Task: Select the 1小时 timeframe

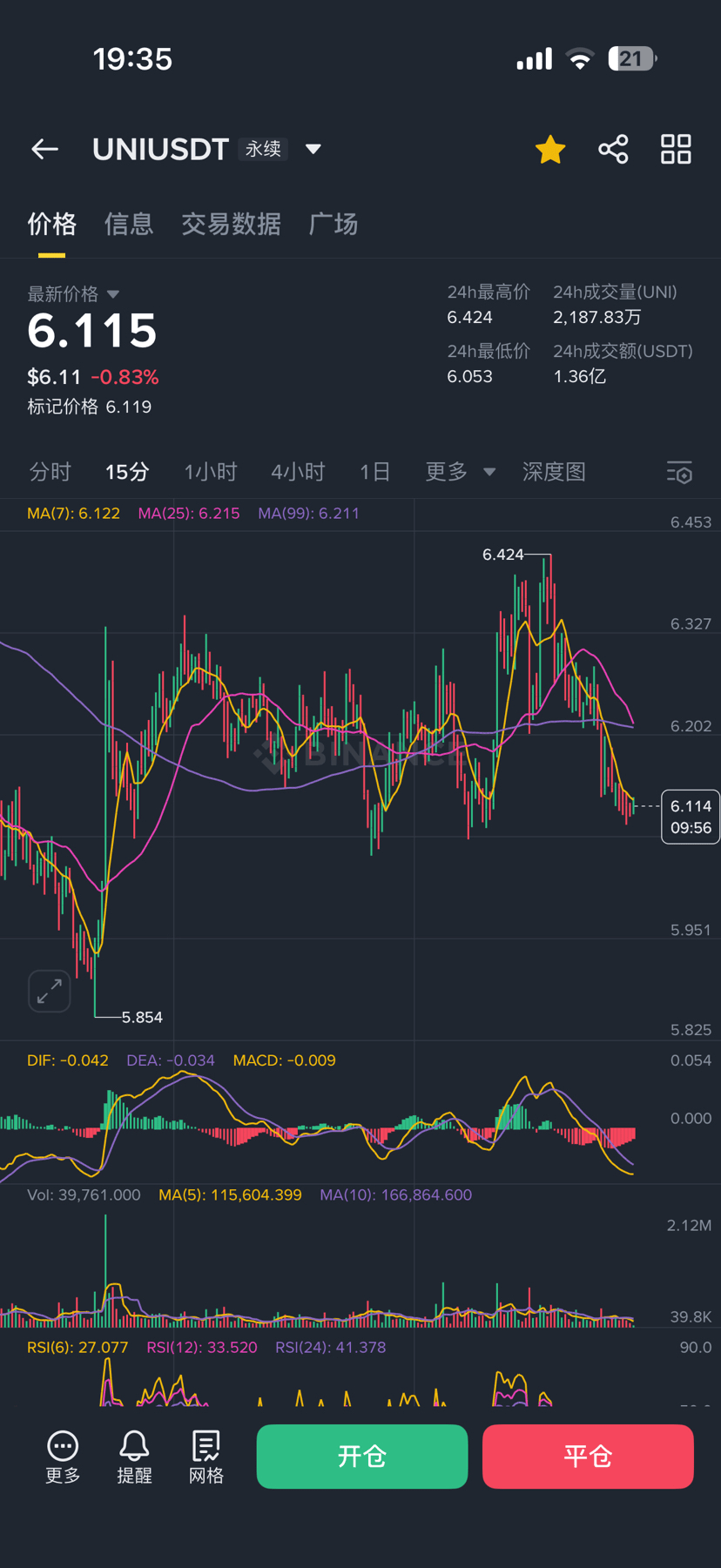Action: [211, 472]
